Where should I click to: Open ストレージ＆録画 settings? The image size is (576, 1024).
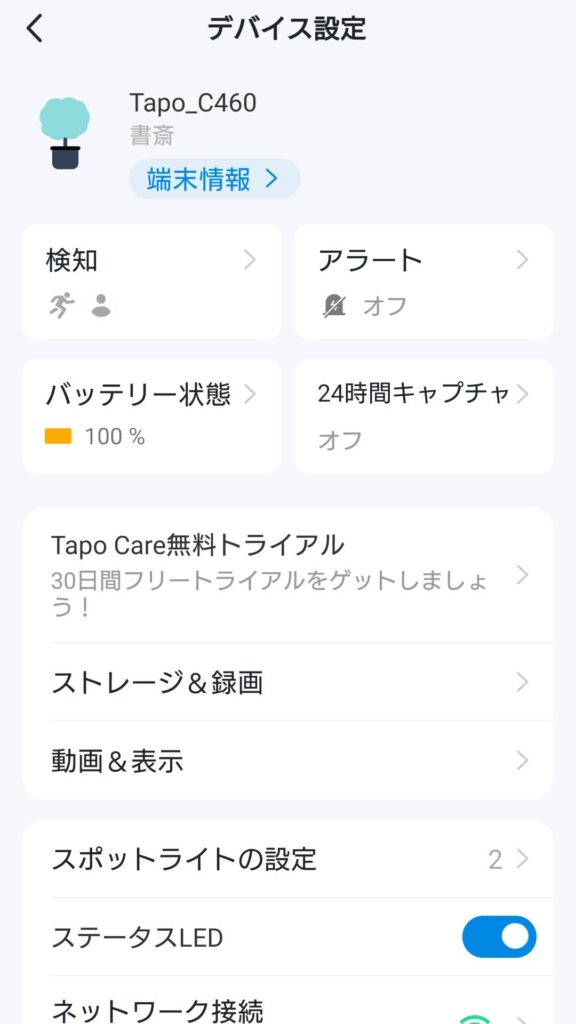point(288,682)
